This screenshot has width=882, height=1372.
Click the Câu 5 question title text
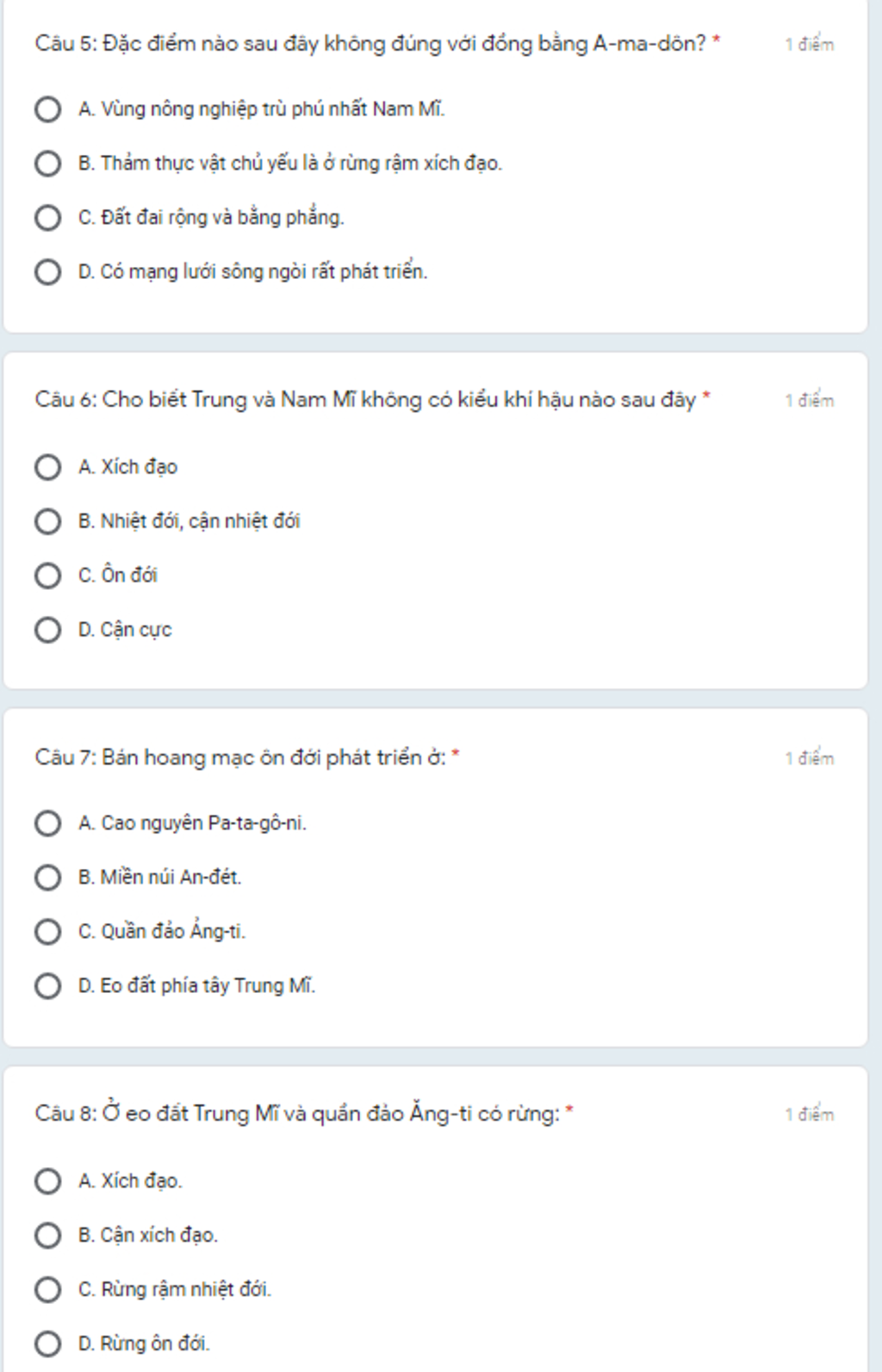(370, 43)
